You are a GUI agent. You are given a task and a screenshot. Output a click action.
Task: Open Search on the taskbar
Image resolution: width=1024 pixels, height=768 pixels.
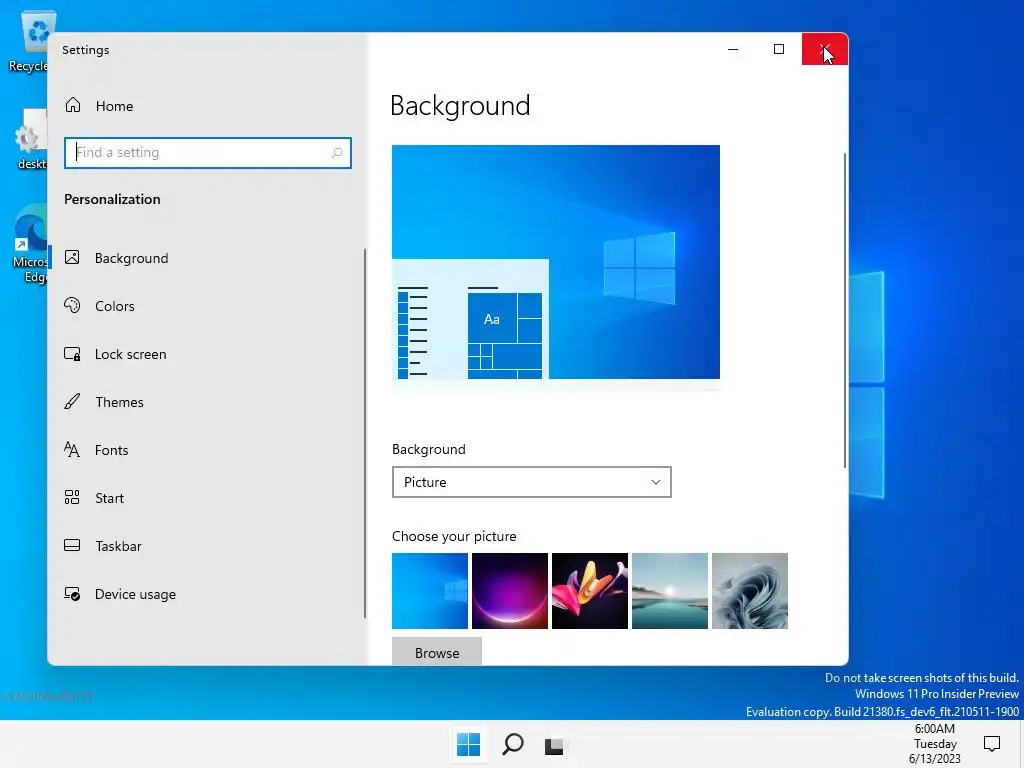[x=513, y=744]
